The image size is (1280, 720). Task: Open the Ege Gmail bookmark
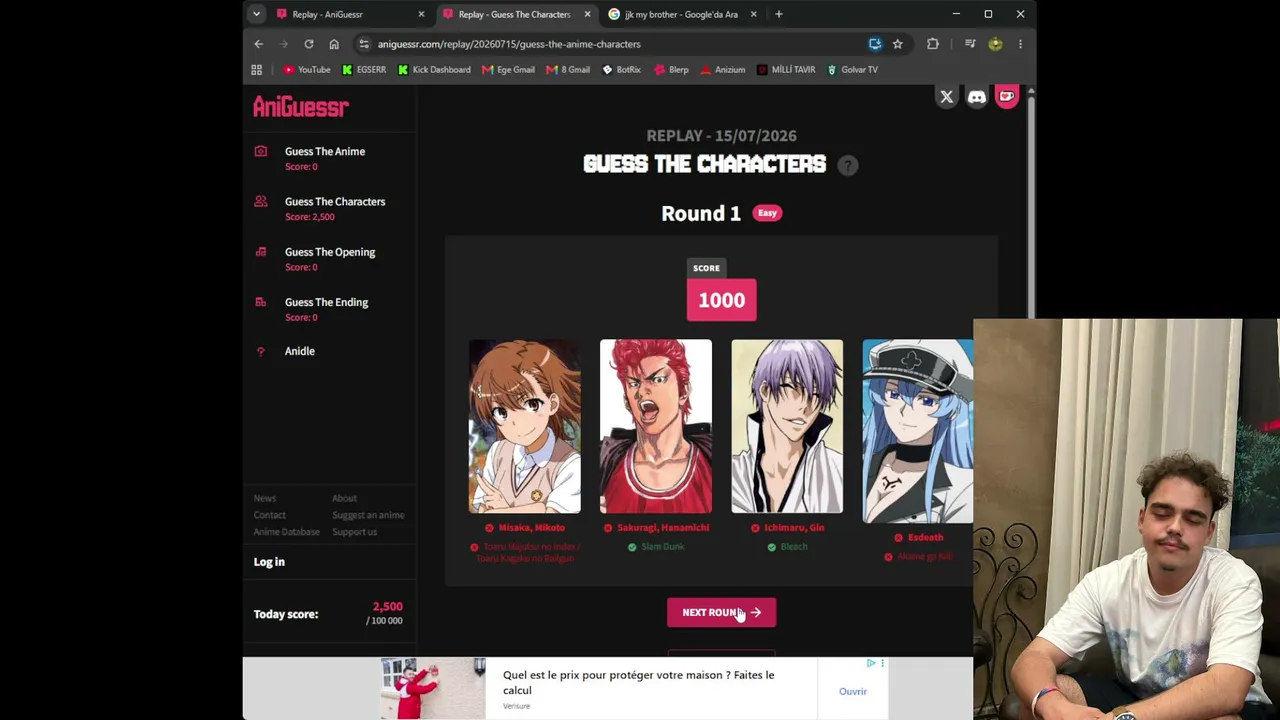coord(508,70)
